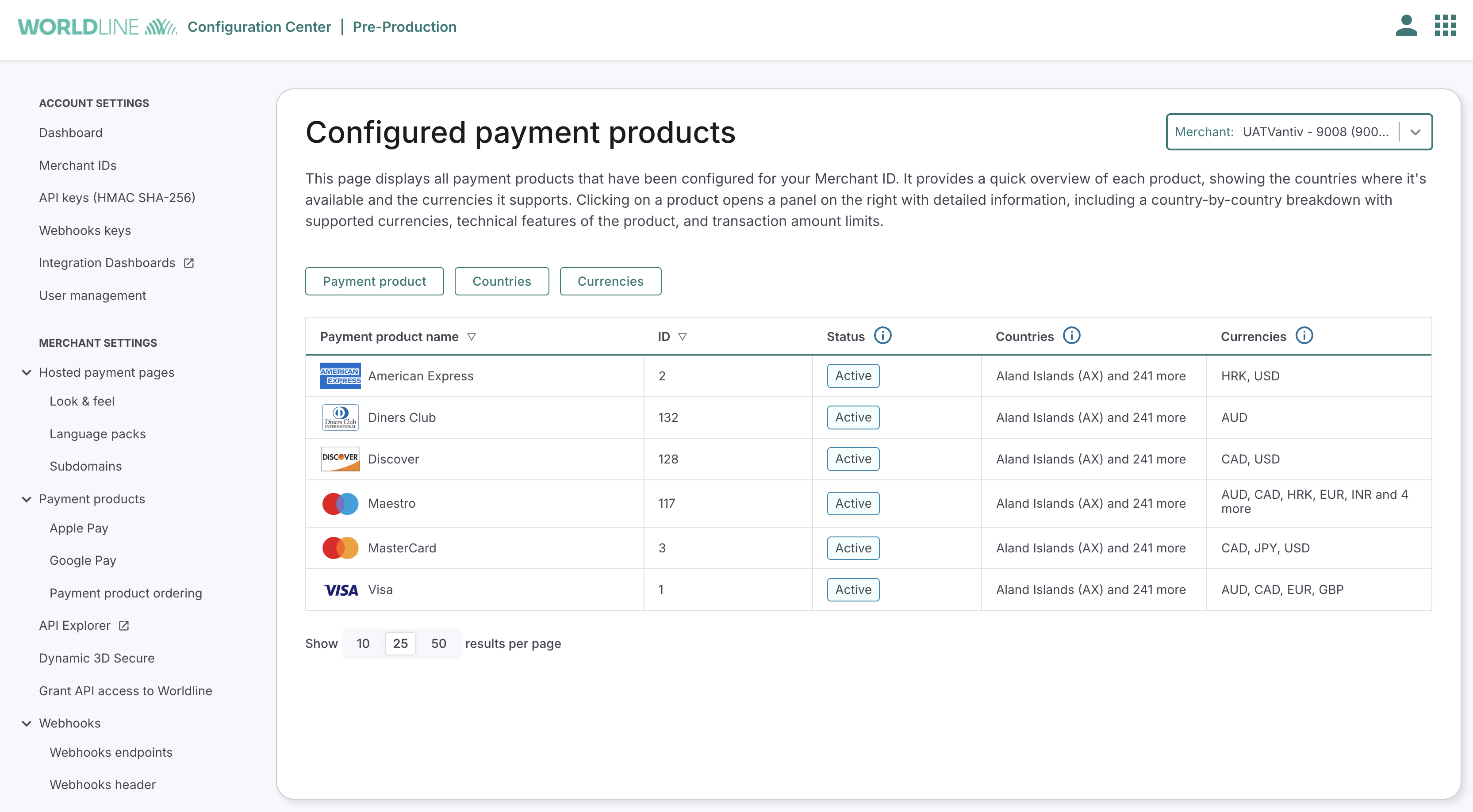This screenshot has height=812, width=1473.
Task: Toggle Active status for MasterCard
Action: click(x=852, y=548)
